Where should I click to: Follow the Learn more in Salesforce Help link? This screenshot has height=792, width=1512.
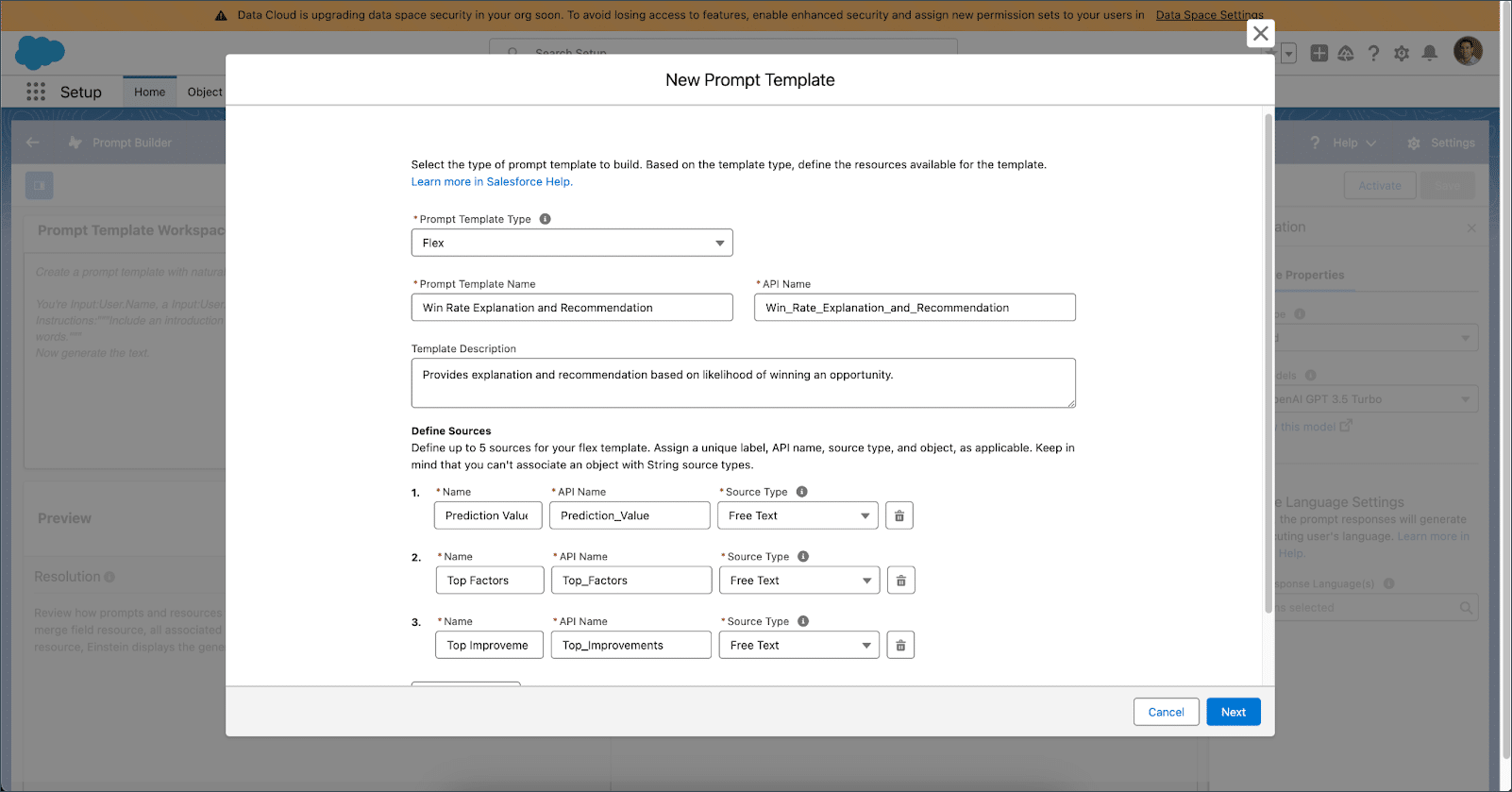click(x=492, y=181)
